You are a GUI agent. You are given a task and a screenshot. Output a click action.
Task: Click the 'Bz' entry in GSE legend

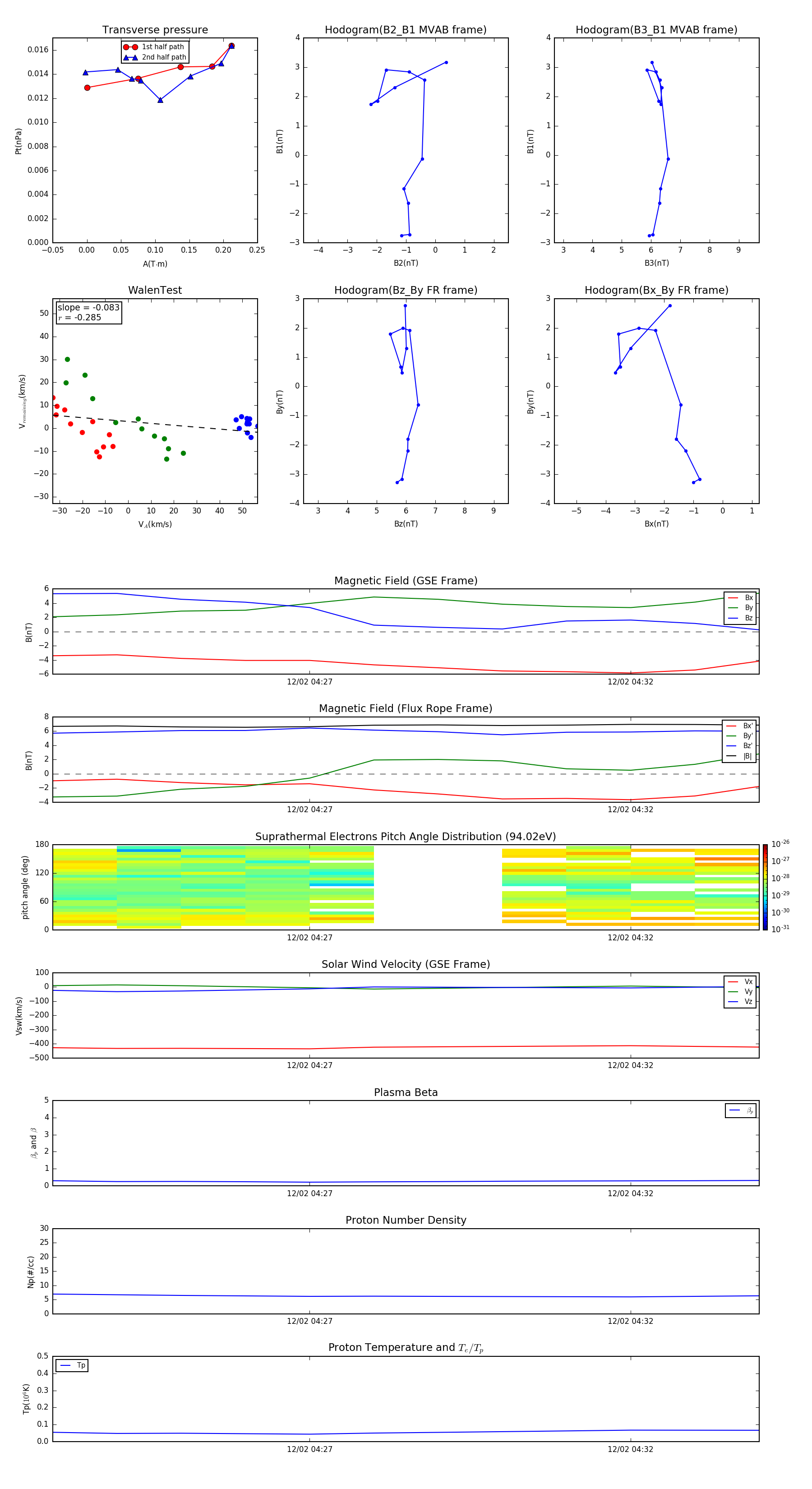click(740, 618)
